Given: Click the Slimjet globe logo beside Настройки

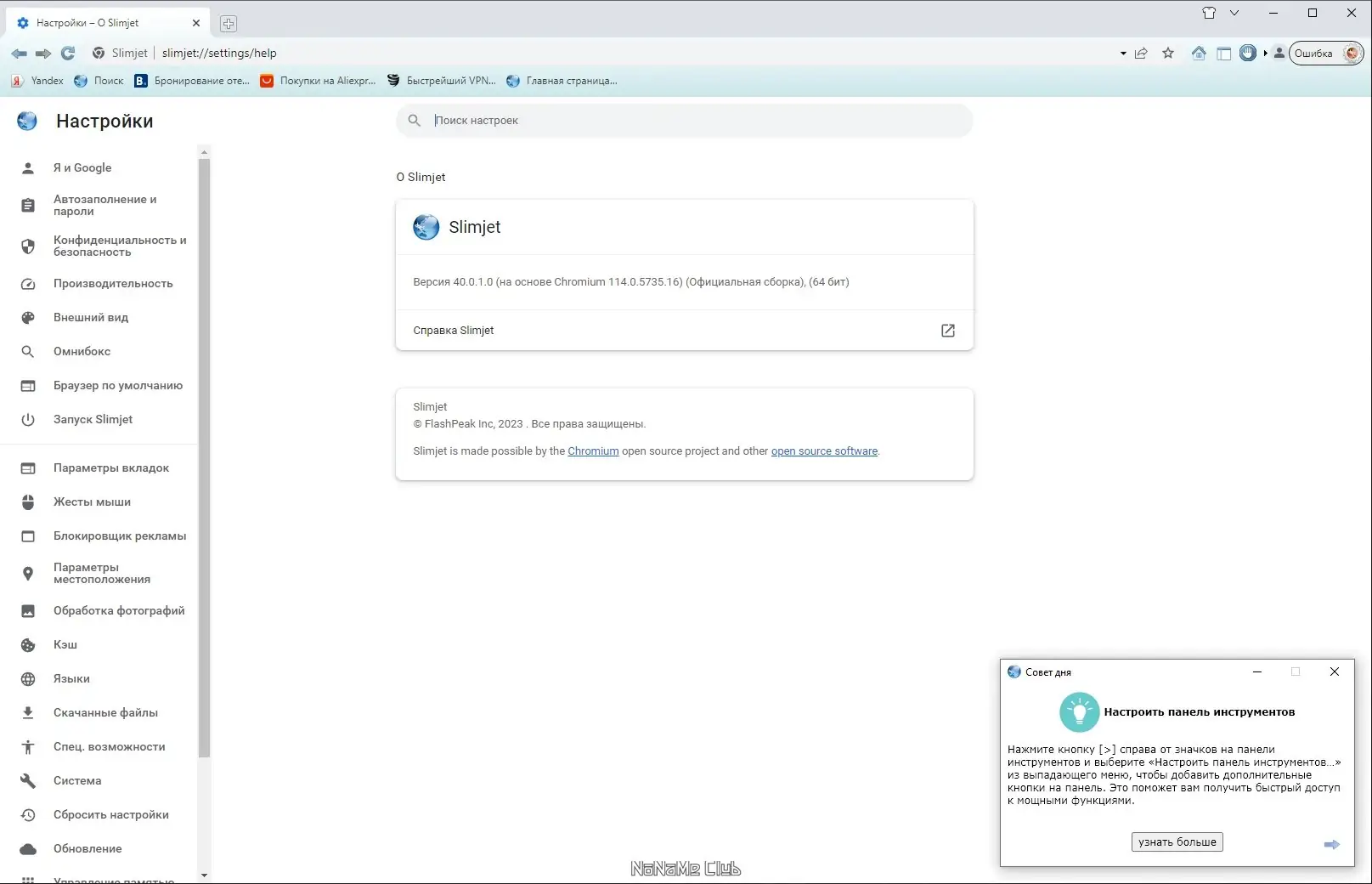Looking at the screenshot, I should click(27, 121).
